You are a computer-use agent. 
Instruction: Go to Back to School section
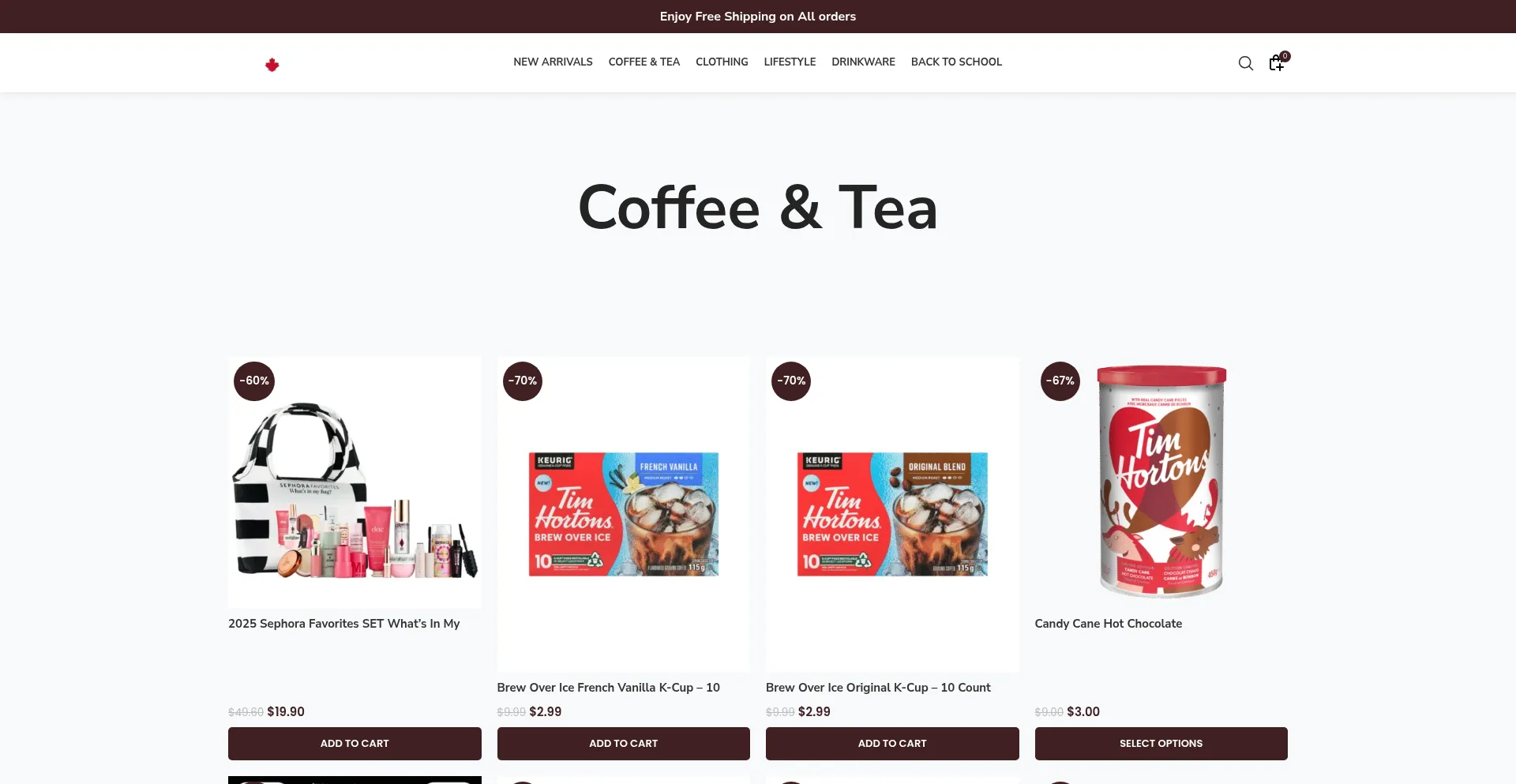coord(956,62)
